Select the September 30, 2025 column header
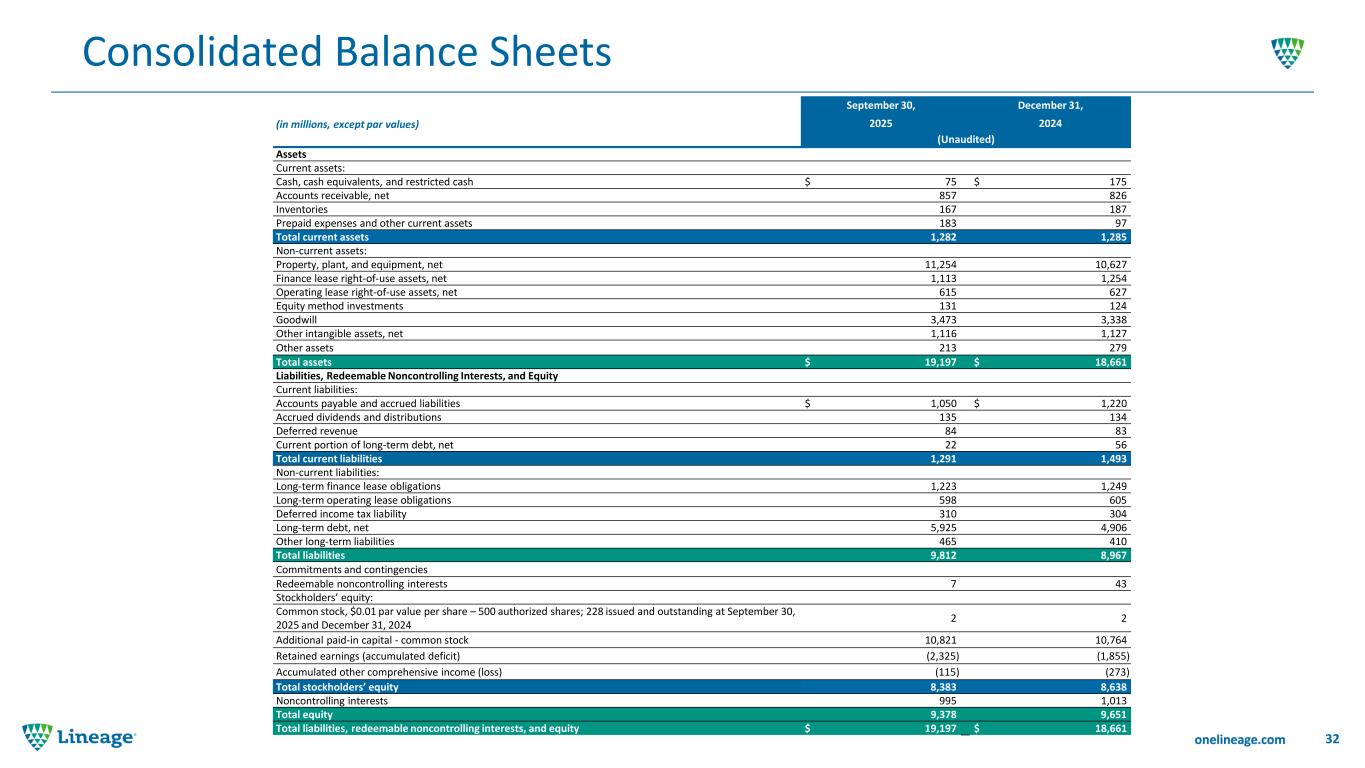Screen dimensions: 1365x768 click(x=881, y=114)
